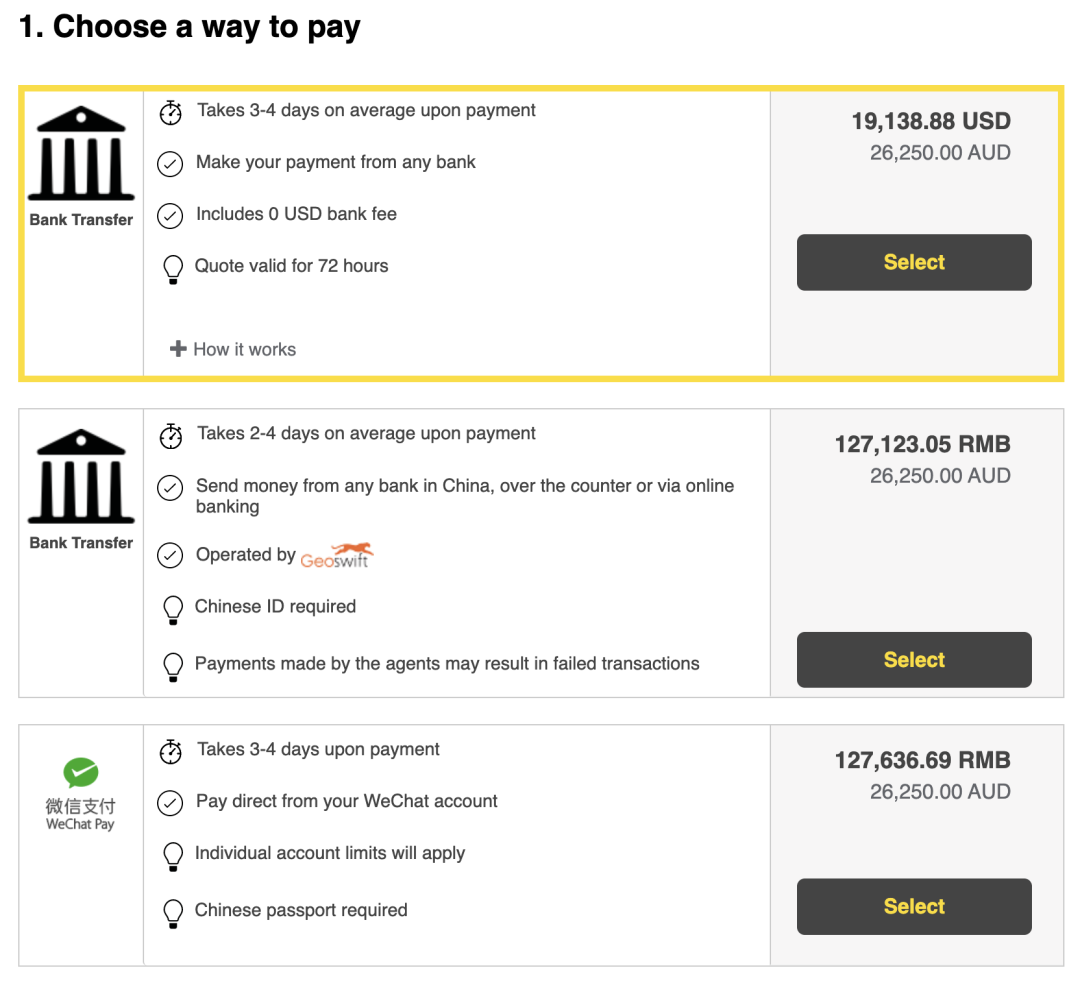
Task: Click checkmark beside 'Includes 0 USD bank fee'
Action: point(171,215)
